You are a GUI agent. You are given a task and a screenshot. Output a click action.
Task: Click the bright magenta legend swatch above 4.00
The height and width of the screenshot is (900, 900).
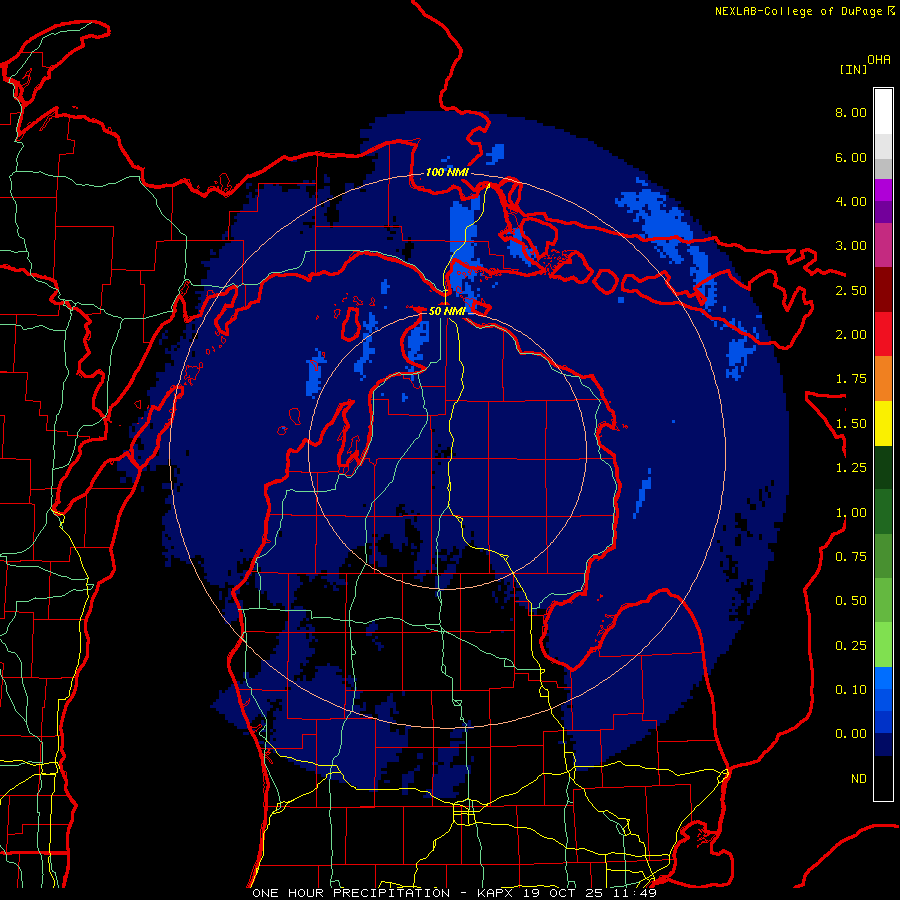pos(883,190)
